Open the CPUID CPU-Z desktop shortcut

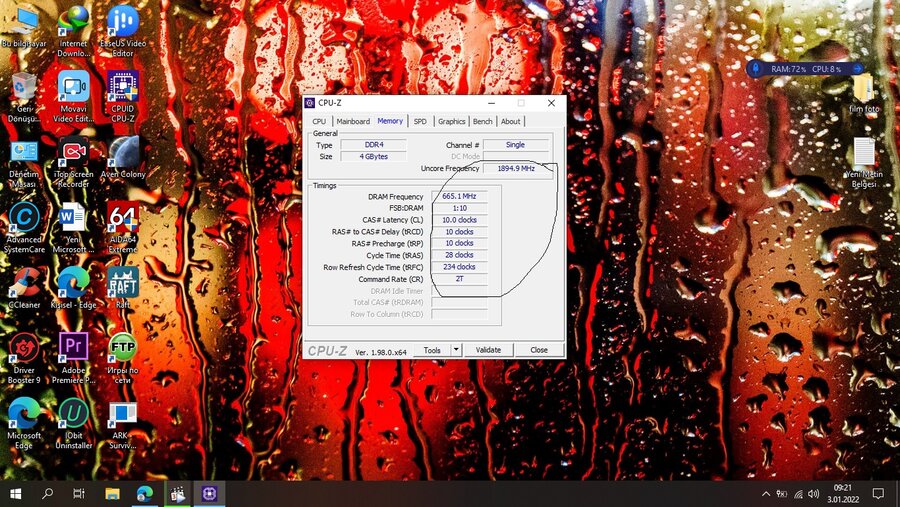pos(122,89)
